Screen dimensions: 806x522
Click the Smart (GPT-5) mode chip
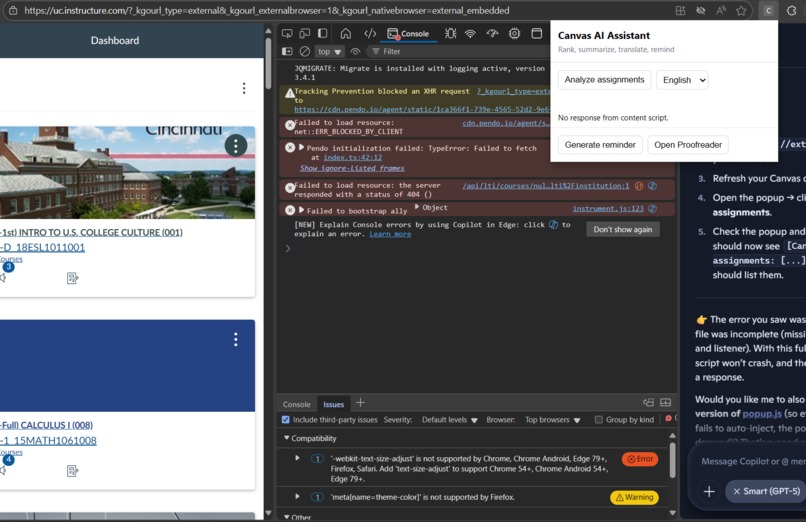(765, 492)
